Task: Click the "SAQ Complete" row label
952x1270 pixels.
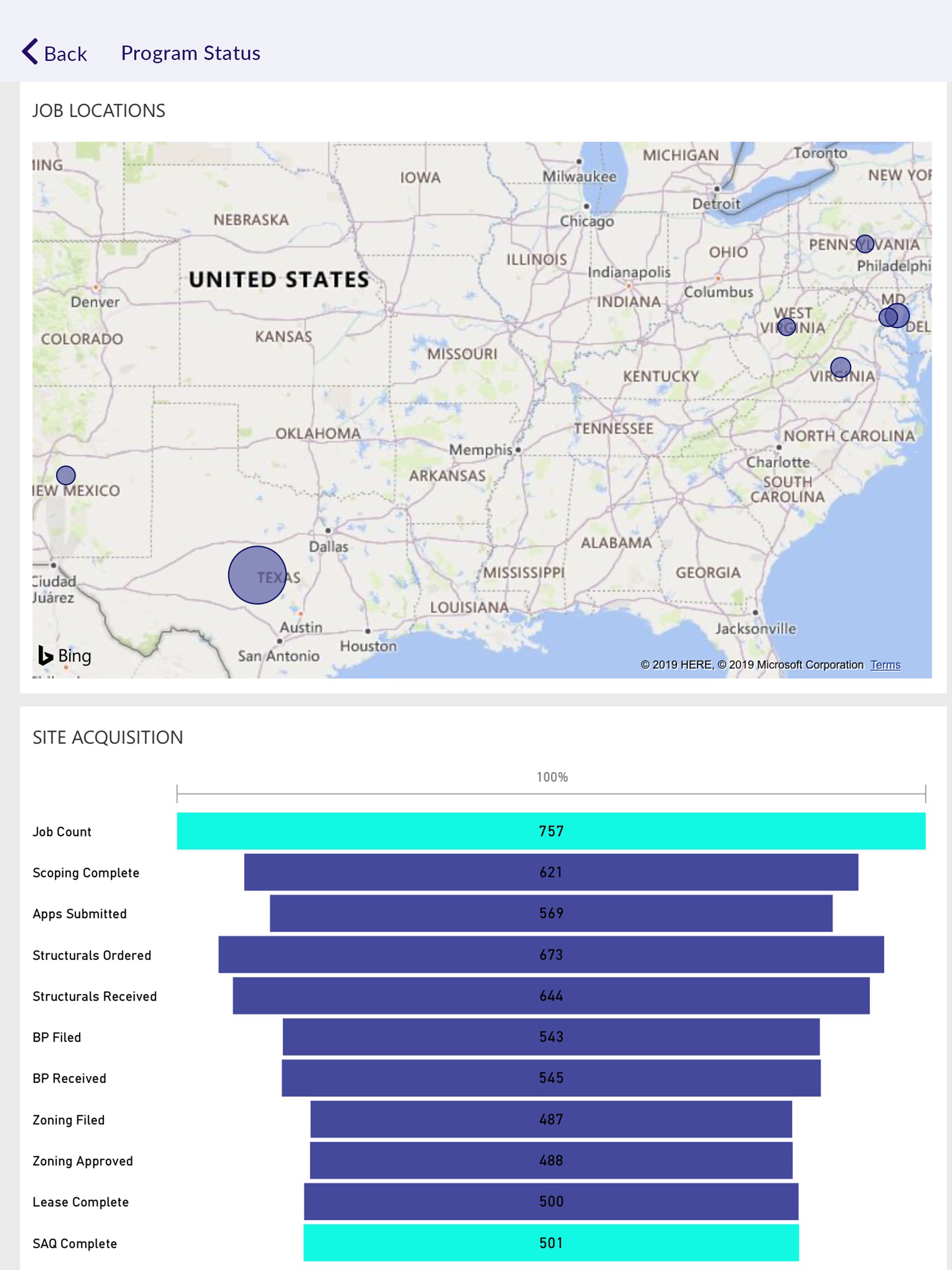Action: tap(75, 1244)
